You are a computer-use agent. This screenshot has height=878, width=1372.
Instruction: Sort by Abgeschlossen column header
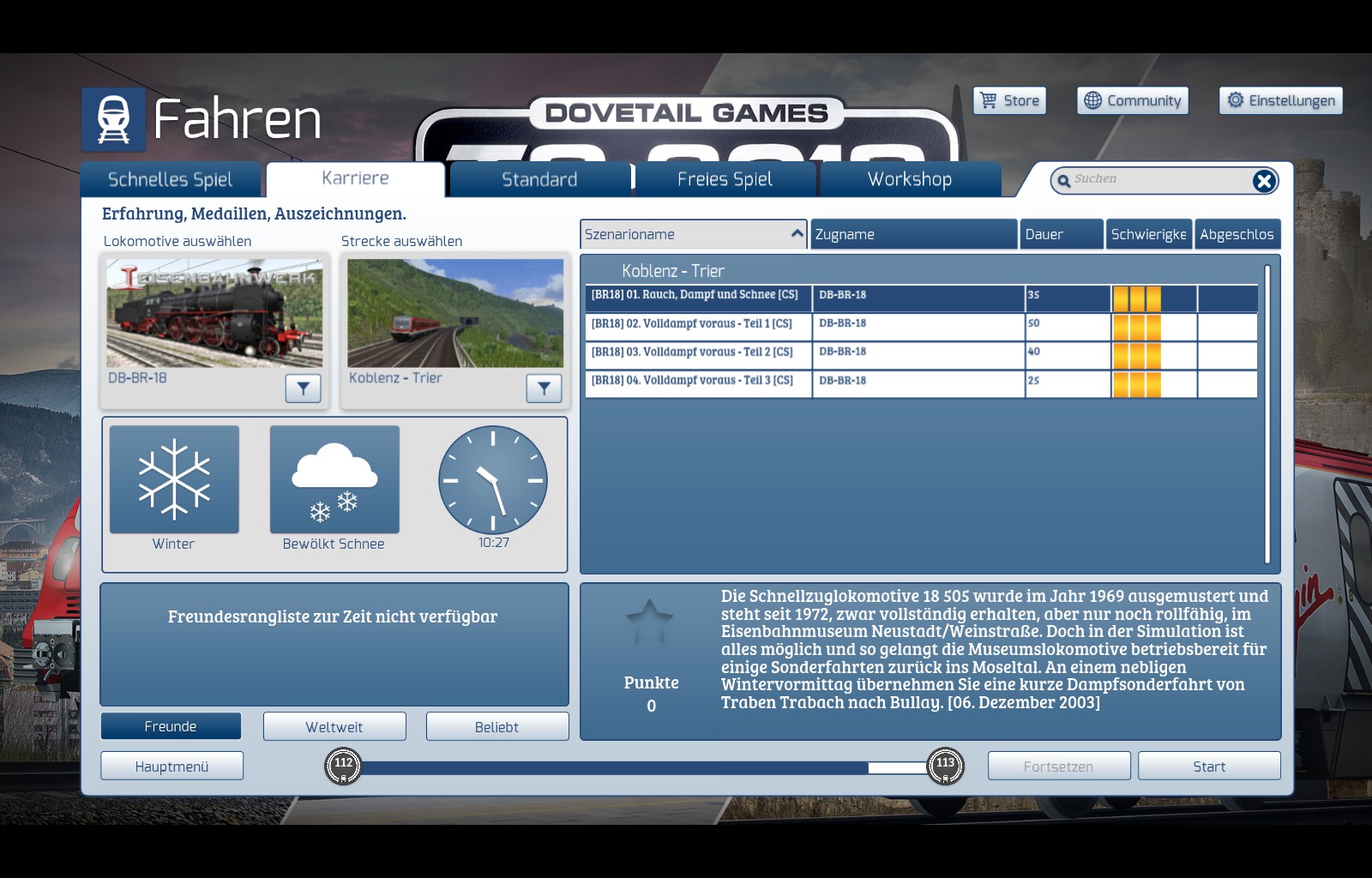tap(1237, 234)
